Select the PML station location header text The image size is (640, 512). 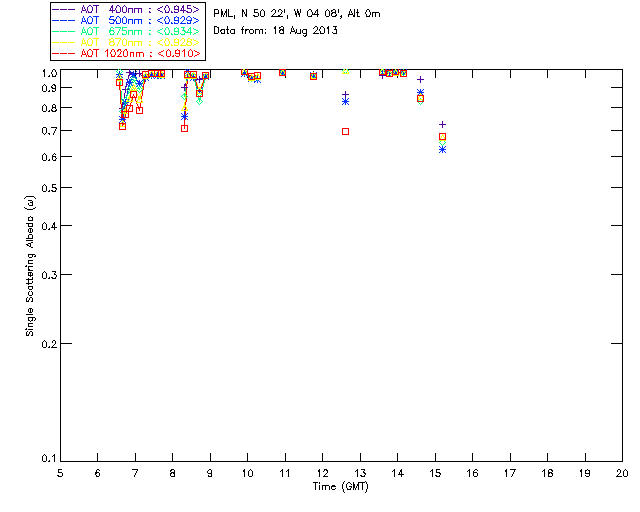click(297, 13)
